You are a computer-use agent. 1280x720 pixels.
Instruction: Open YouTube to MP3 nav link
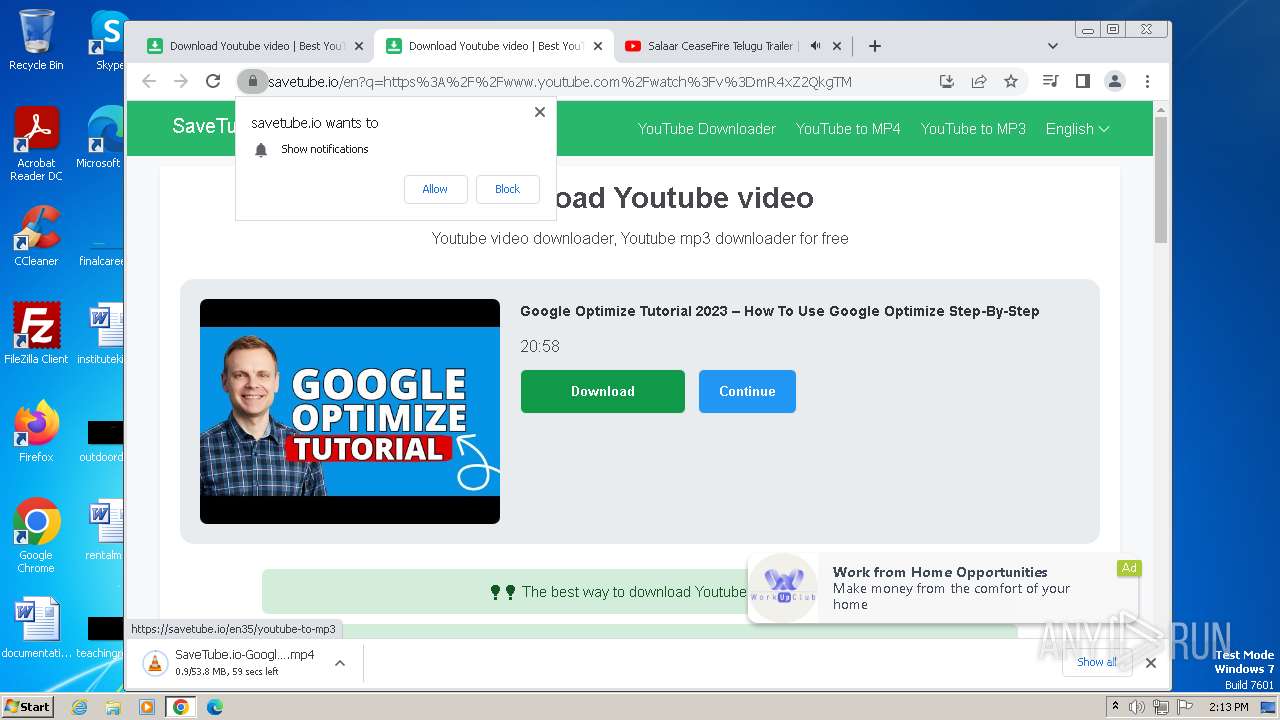click(x=973, y=129)
